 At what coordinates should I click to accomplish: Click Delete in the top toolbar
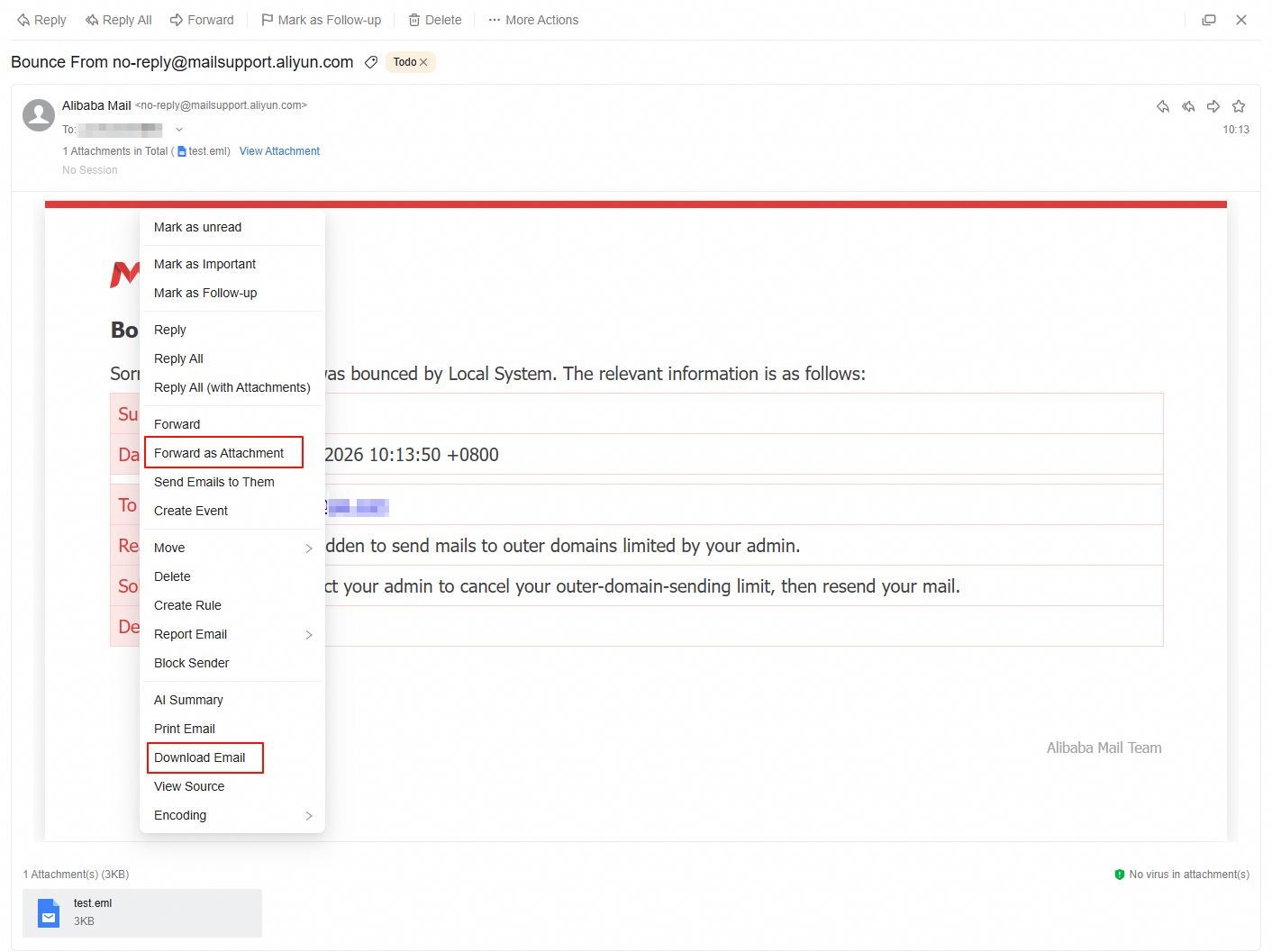(434, 20)
